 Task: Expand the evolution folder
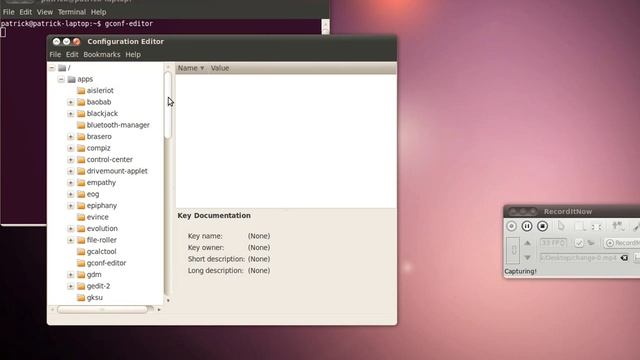tap(71, 229)
